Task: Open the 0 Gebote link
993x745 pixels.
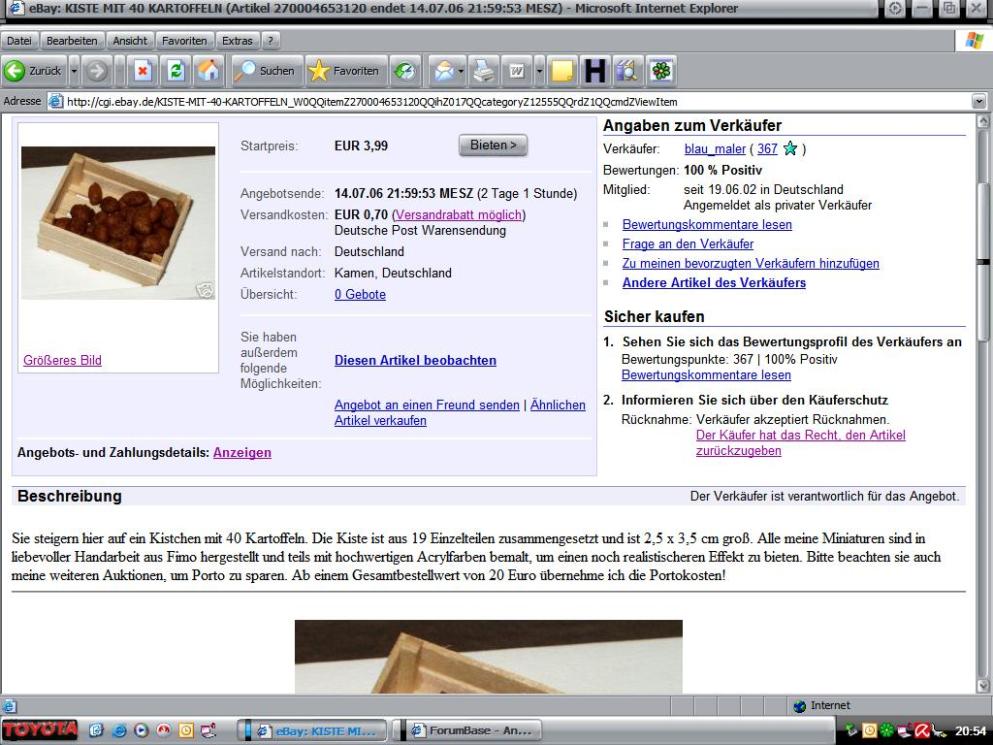Action: click(x=360, y=294)
